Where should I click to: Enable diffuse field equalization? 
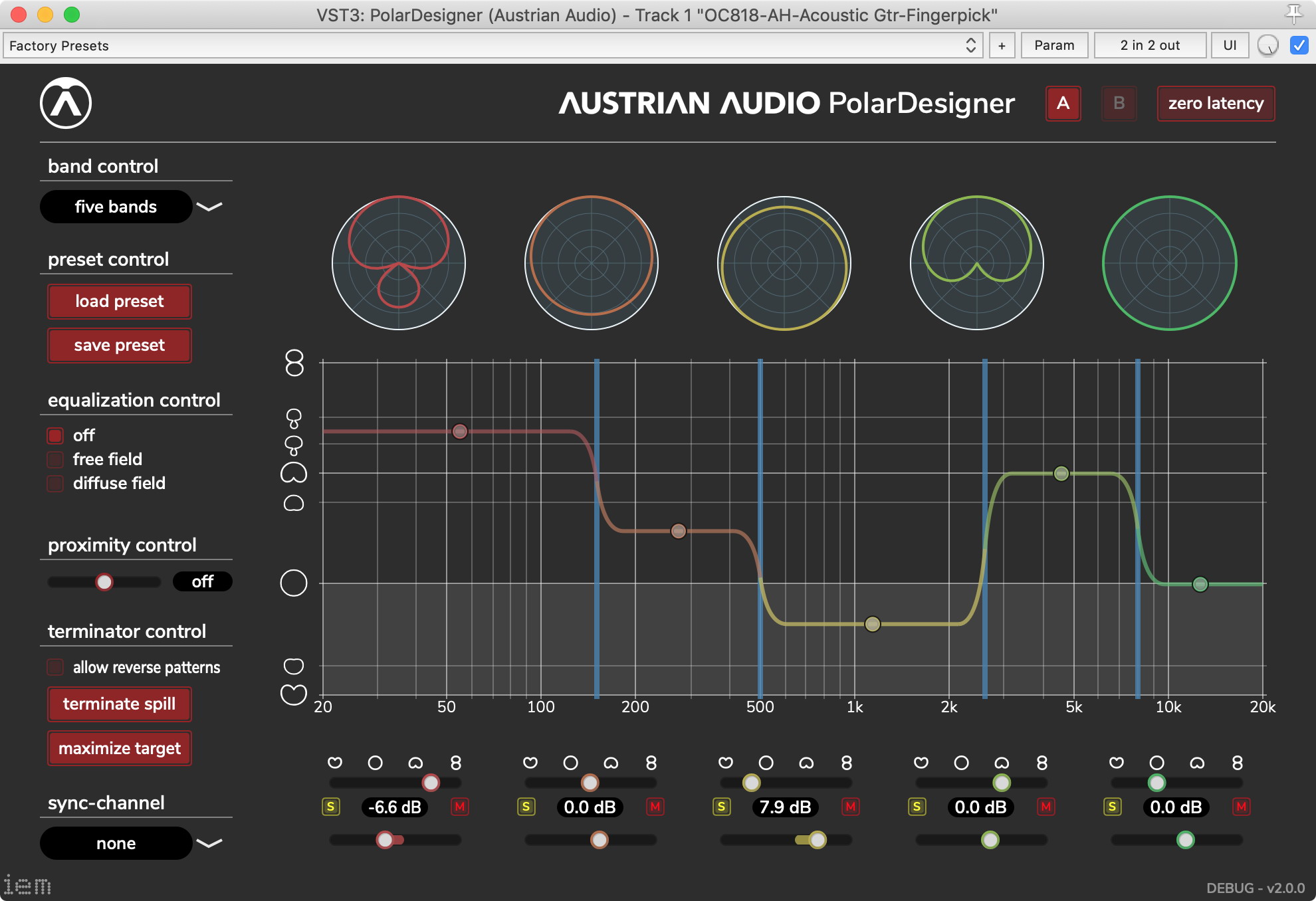tap(55, 484)
